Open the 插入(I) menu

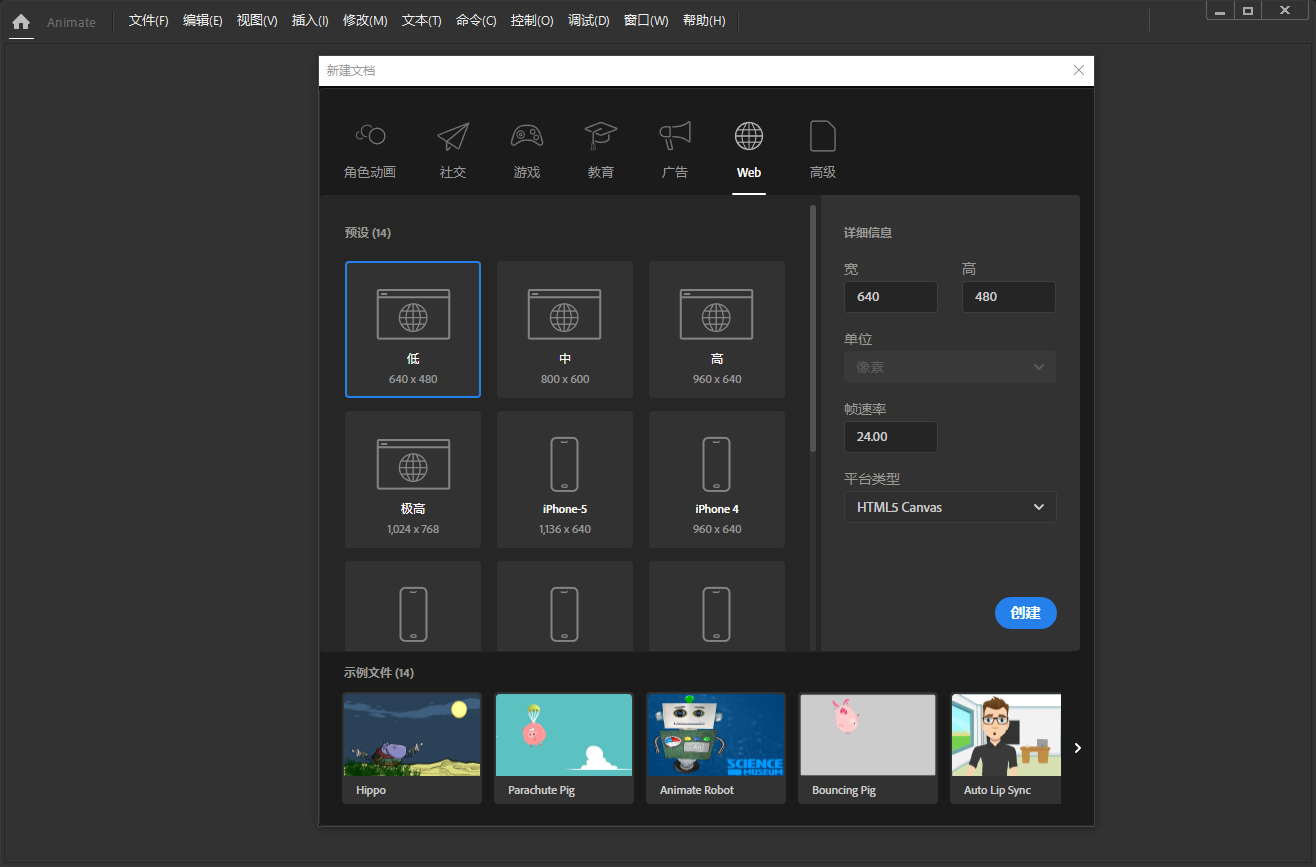(310, 21)
